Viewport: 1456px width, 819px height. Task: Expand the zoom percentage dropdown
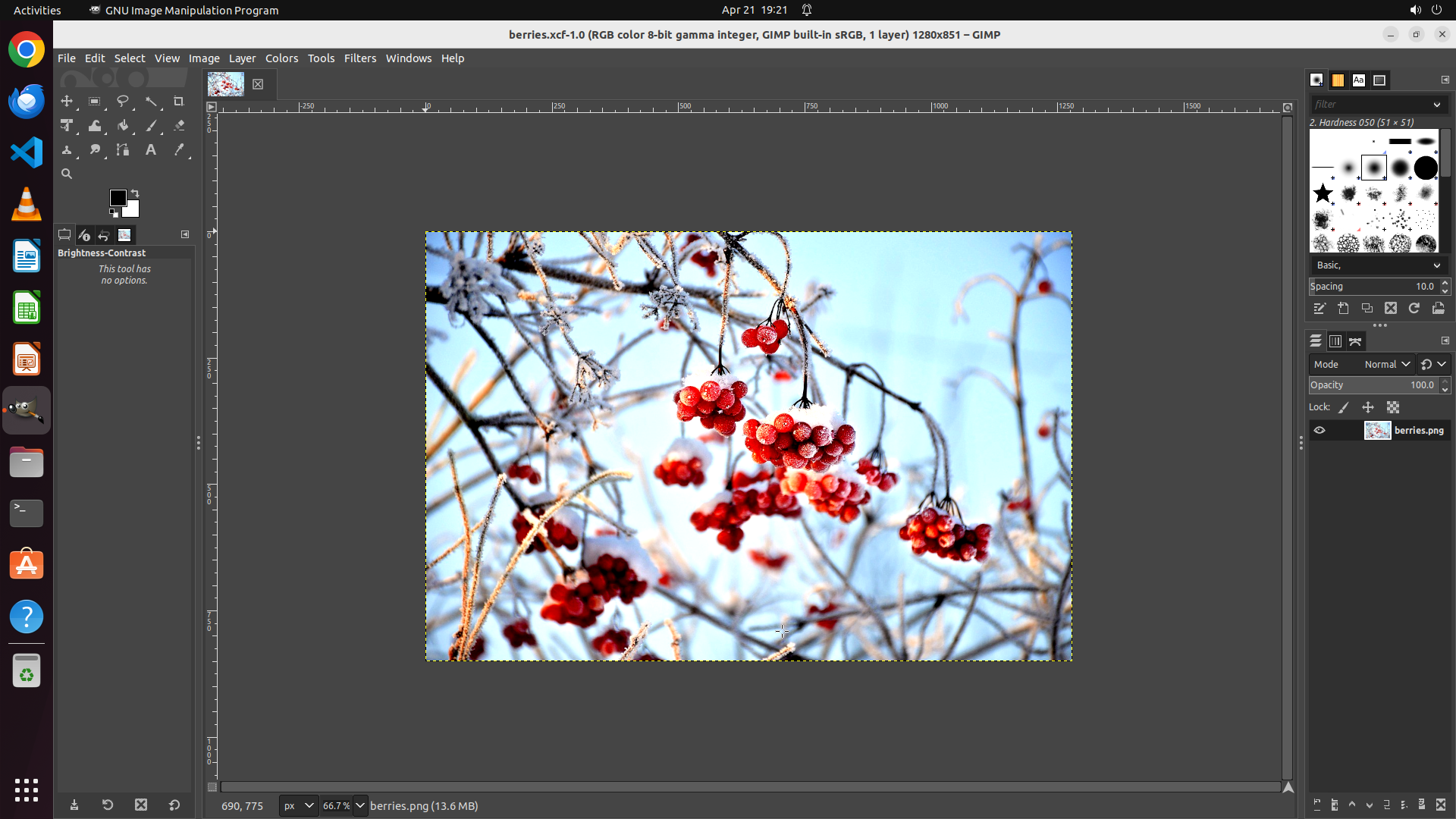360,805
